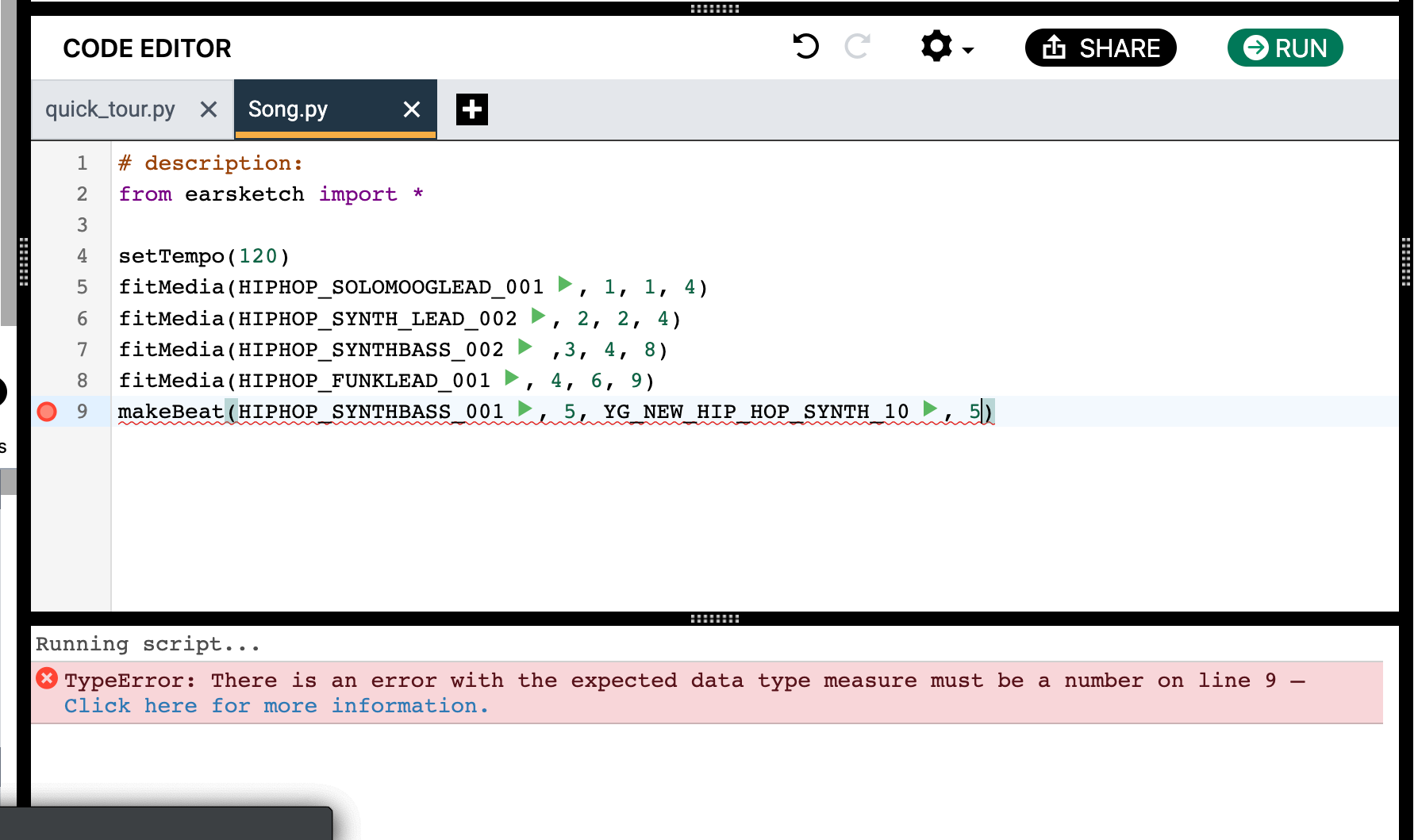This screenshot has width=1418, height=840.
Task: Click the undo arrow icon
Action: [x=805, y=47]
